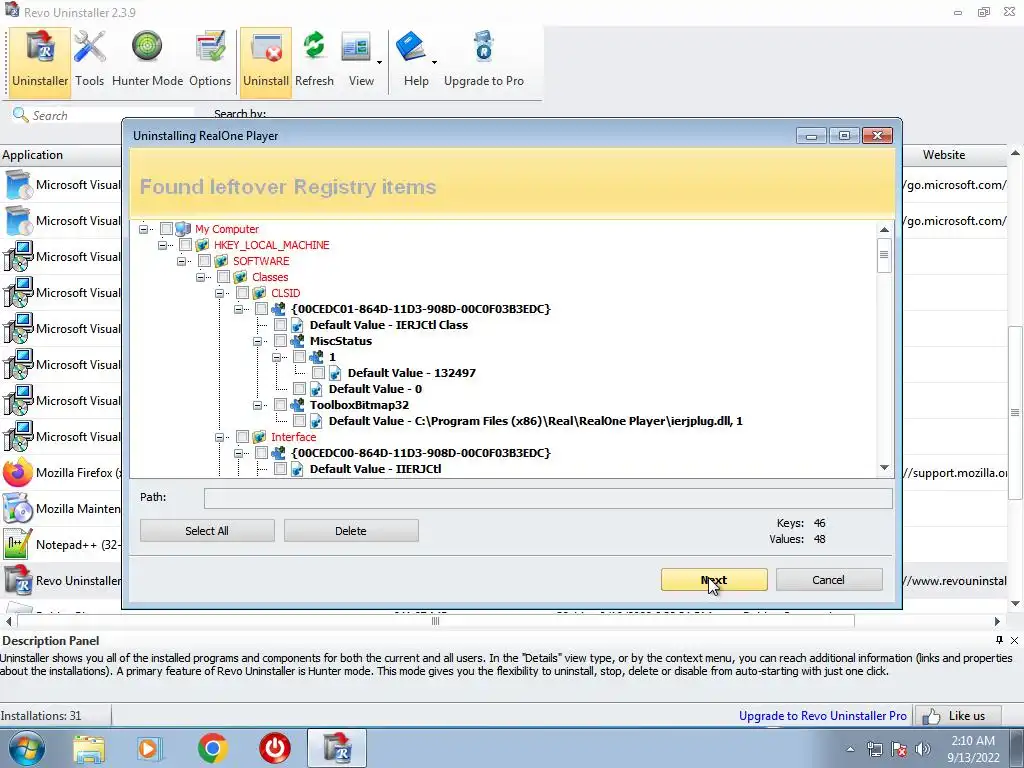This screenshot has width=1024, height=768.
Task: Check the MiscStatus key checkbox
Action: [x=280, y=341]
